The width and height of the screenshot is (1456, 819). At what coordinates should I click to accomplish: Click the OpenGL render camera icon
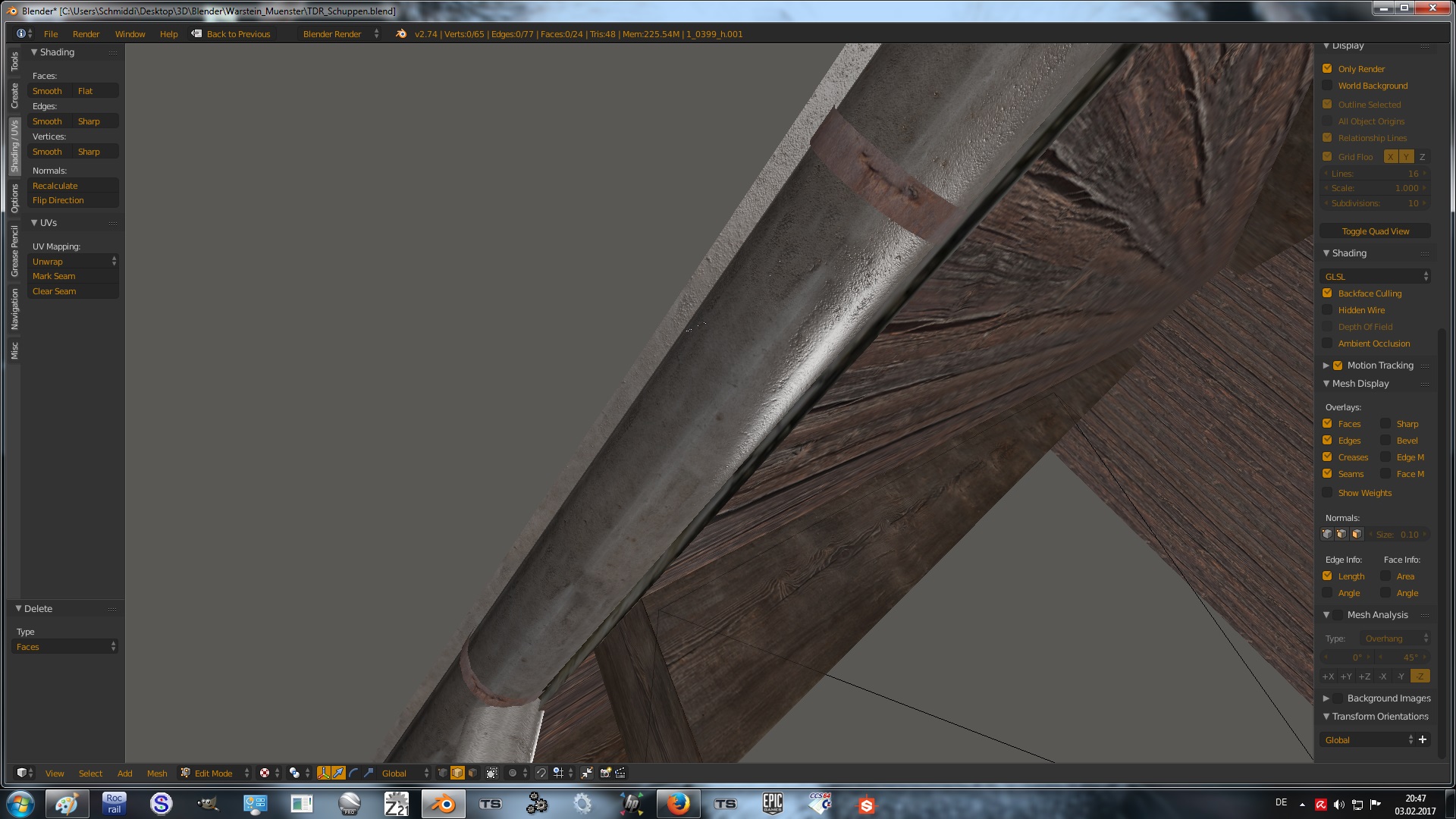tap(605, 773)
